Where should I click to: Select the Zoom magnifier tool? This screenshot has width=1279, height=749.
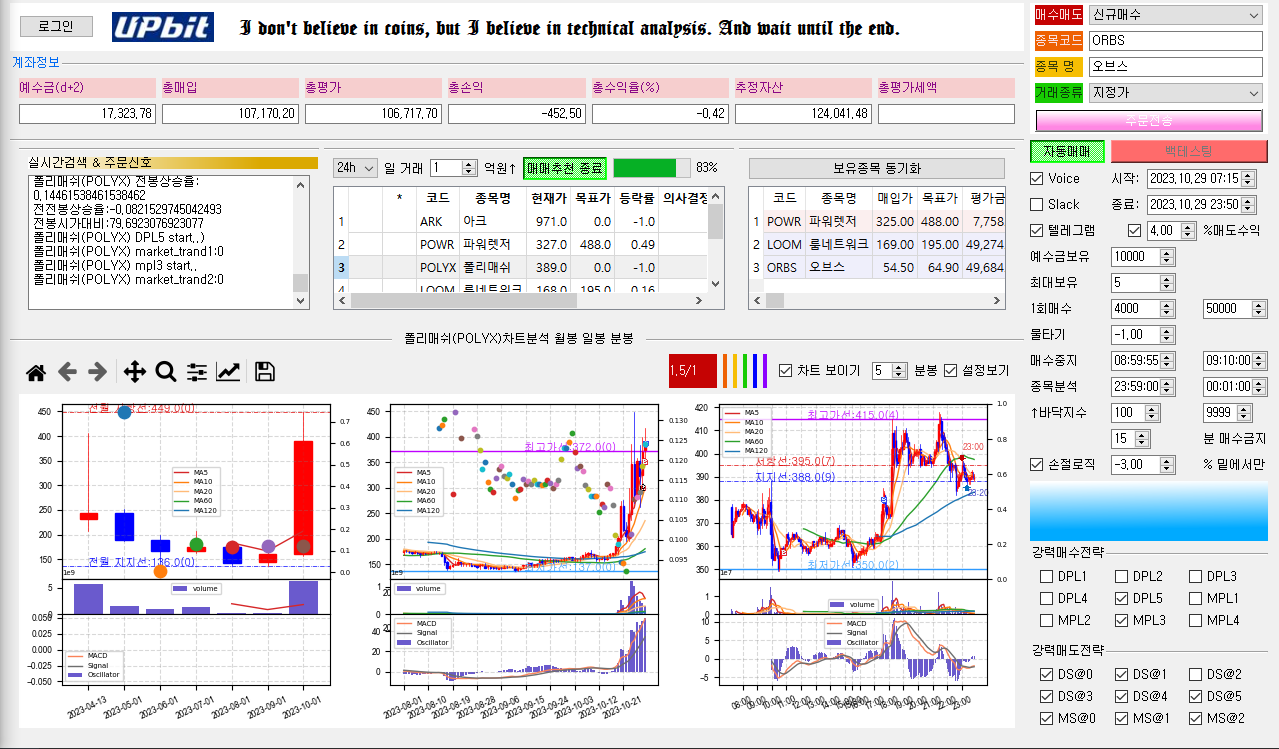pyautogui.click(x=166, y=373)
